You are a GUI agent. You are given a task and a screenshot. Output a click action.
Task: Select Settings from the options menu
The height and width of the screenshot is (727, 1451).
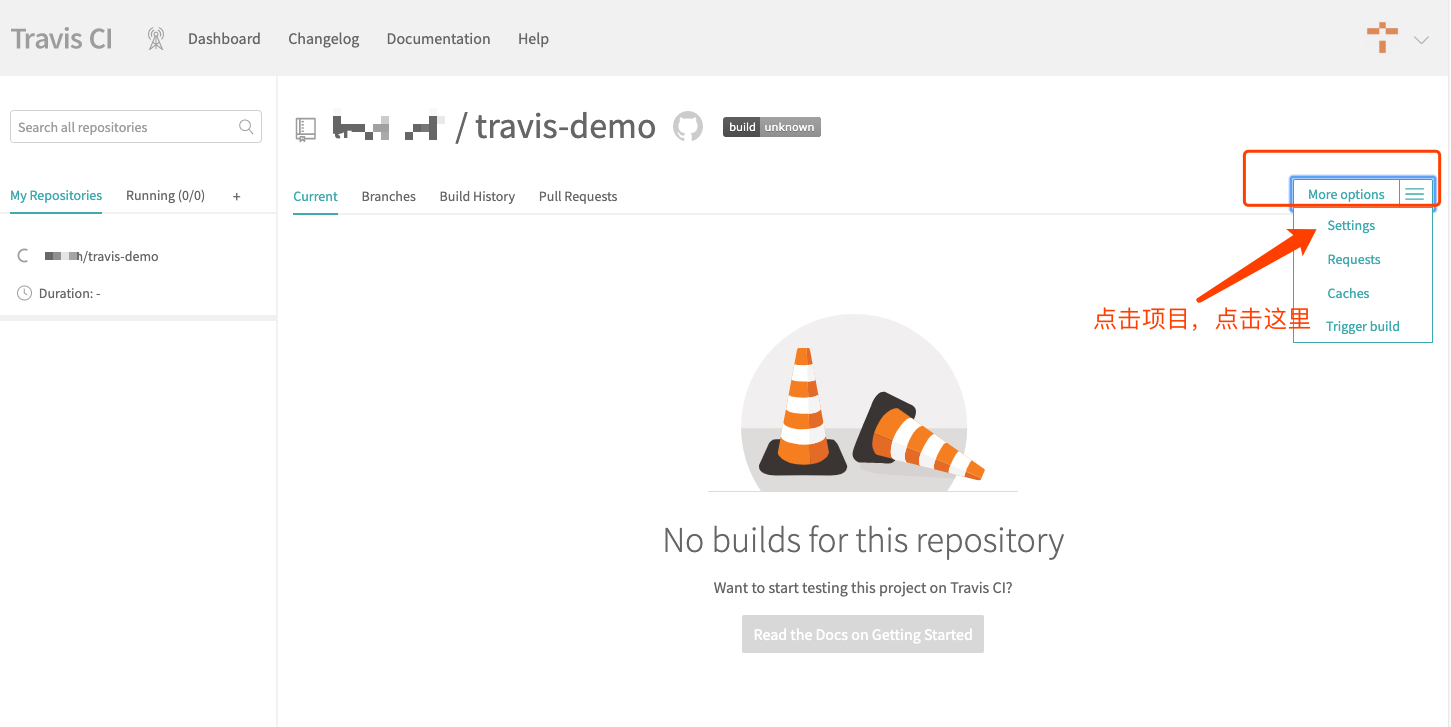tap(1351, 225)
